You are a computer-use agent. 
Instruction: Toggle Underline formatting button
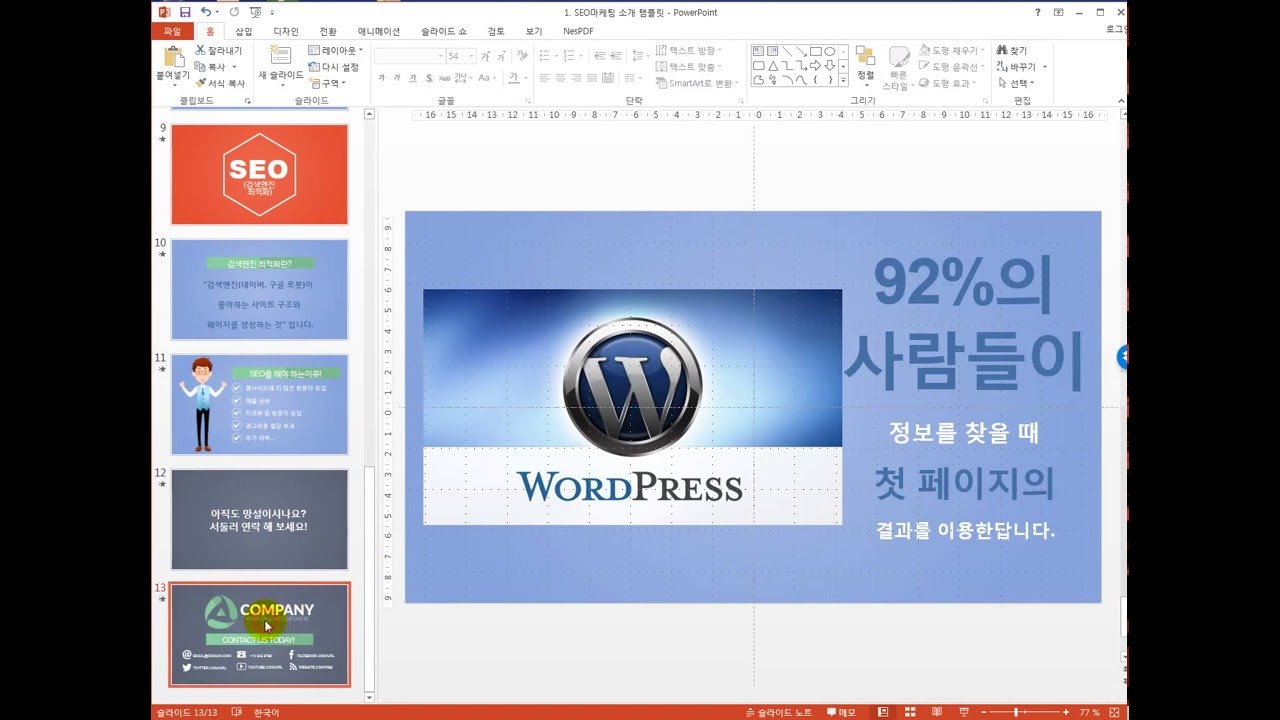(412, 78)
